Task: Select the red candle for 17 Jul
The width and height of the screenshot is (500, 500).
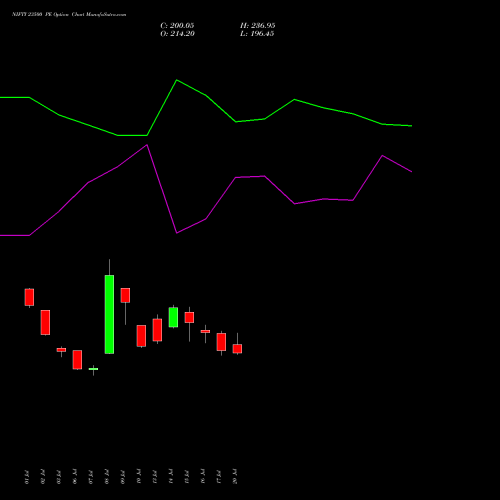Action: [x=221, y=342]
